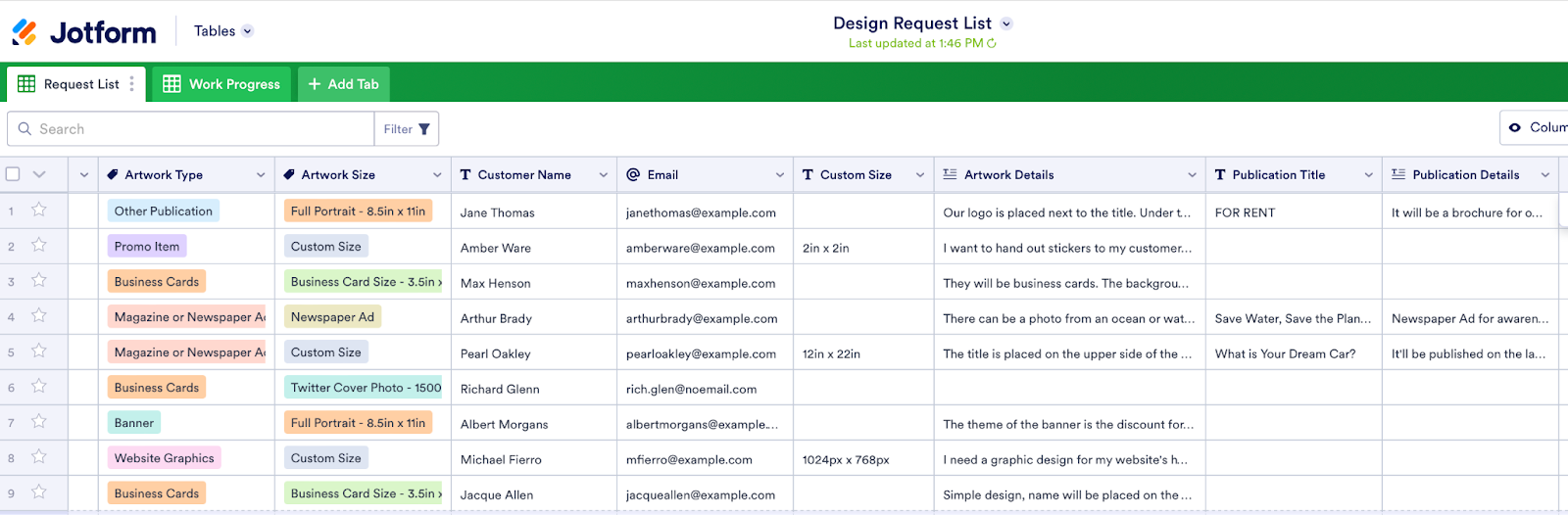Click the Columns button
The height and width of the screenshot is (515, 1568).
point(1539,128)
